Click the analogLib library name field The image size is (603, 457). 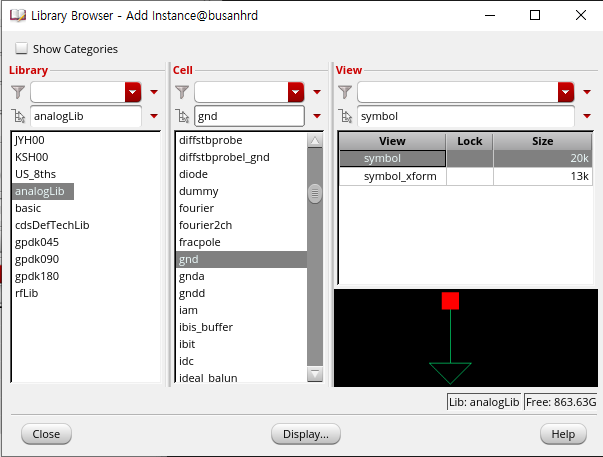[86, 116]
